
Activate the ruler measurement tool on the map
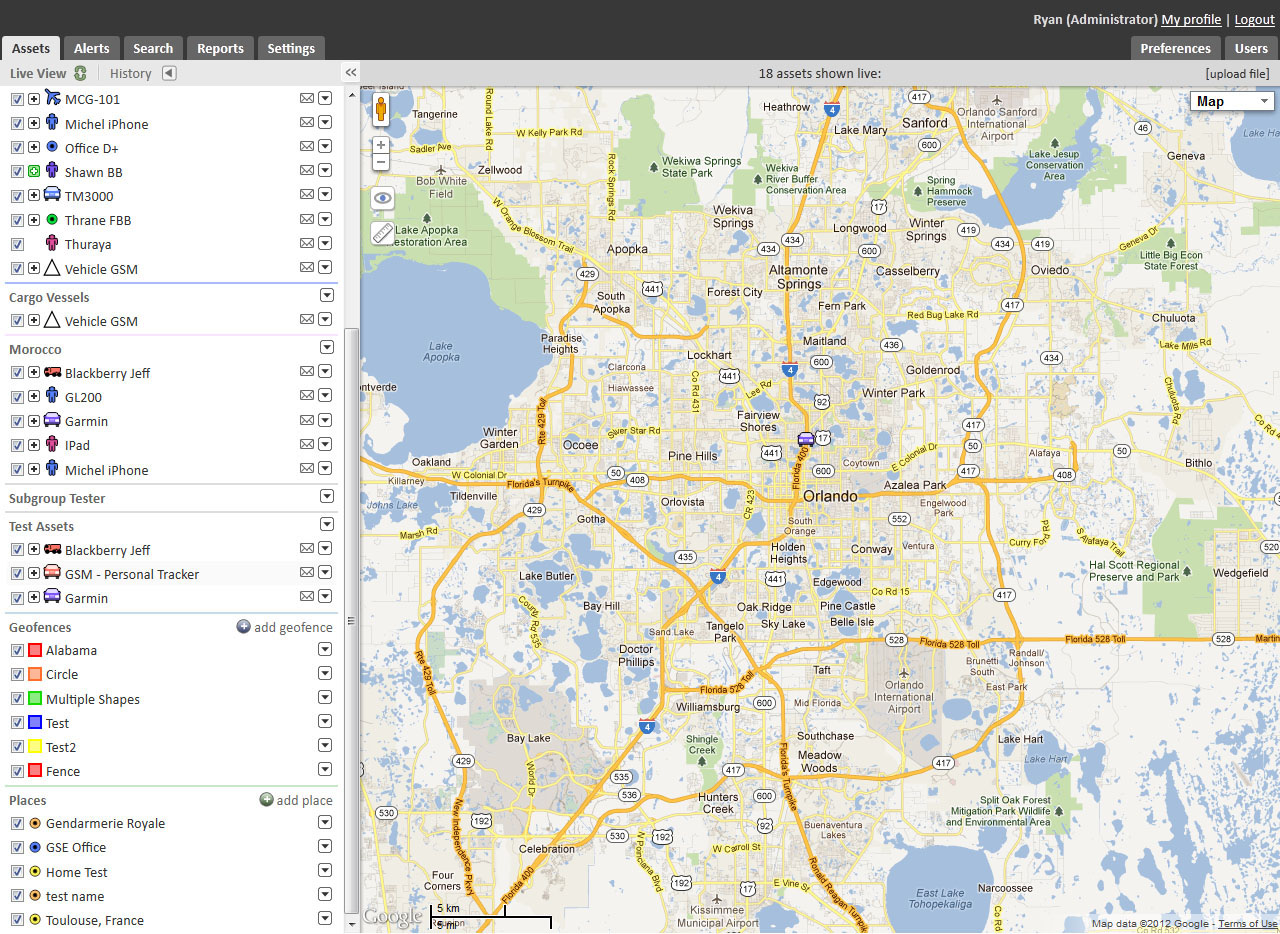[x=381, y=234]
